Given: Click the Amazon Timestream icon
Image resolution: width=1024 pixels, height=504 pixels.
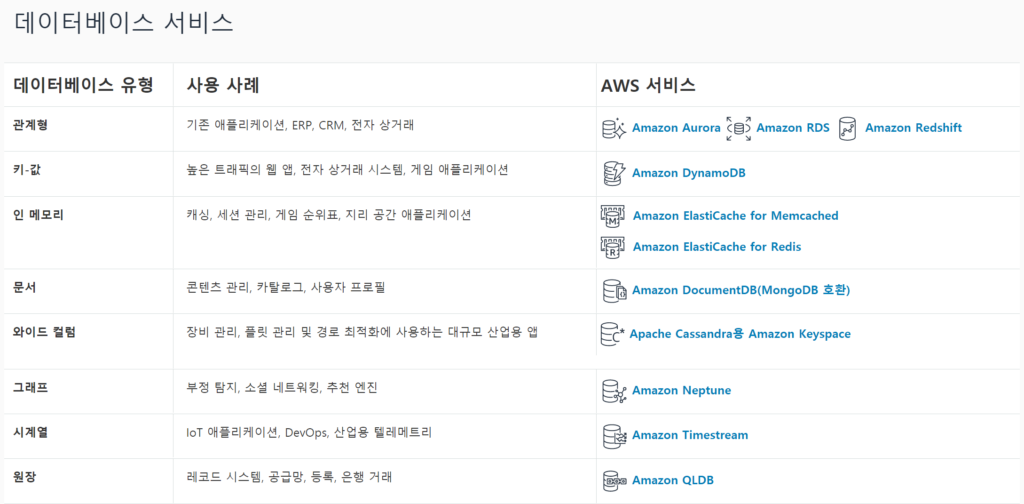Looking at the screenshot, I should click(x=613, y=435).
